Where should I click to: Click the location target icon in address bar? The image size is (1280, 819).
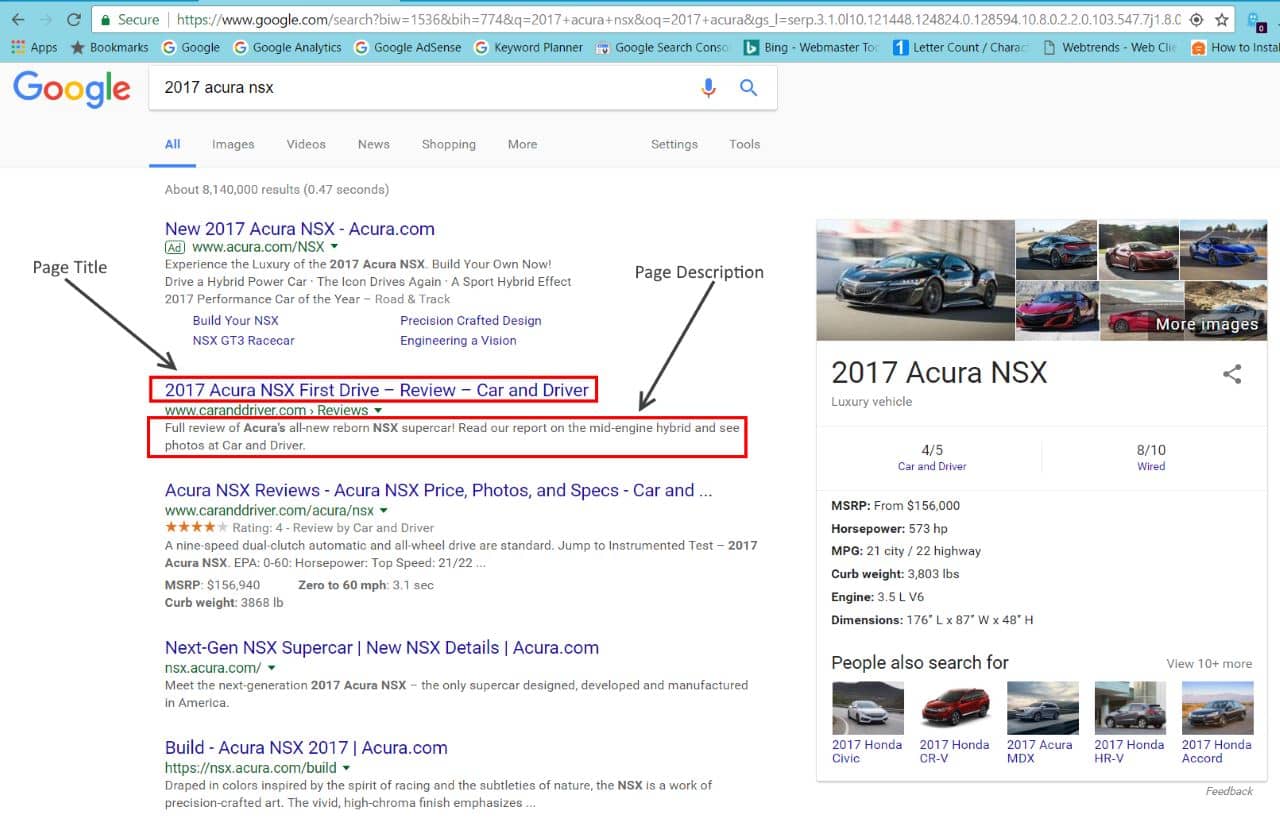pyautogui.click(x=1197, y=20)
